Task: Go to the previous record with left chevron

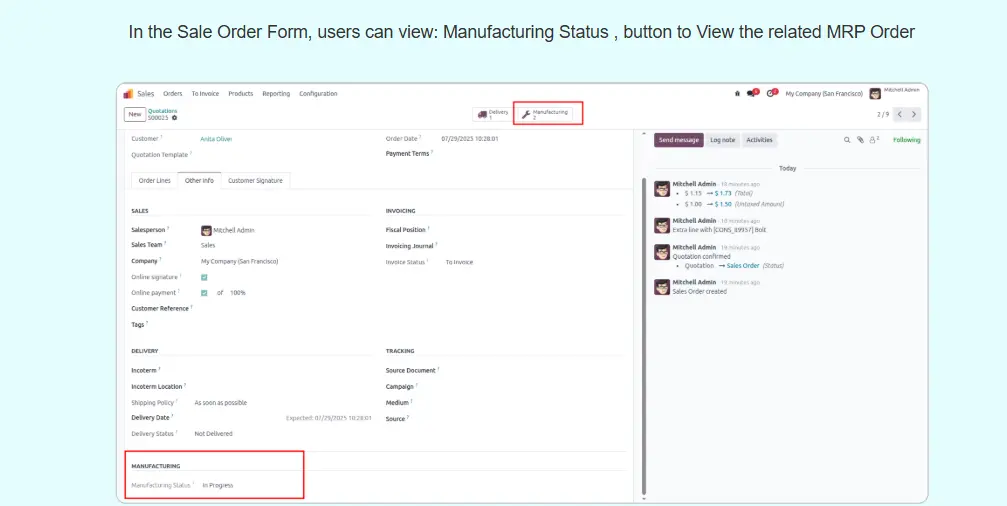Action: click(x=900, y=114)
